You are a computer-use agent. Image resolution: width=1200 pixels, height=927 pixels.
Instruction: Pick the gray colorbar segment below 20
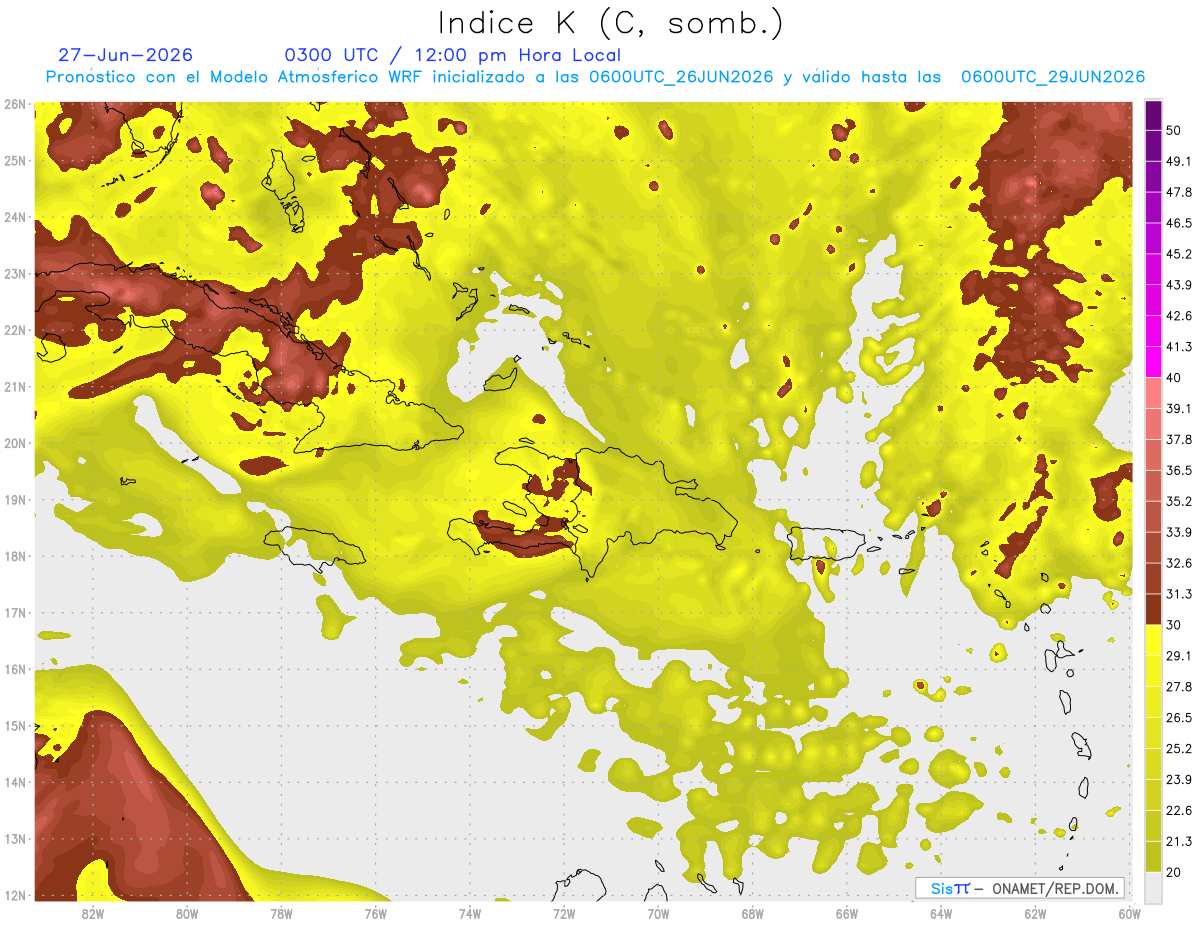pos(1153,886)
